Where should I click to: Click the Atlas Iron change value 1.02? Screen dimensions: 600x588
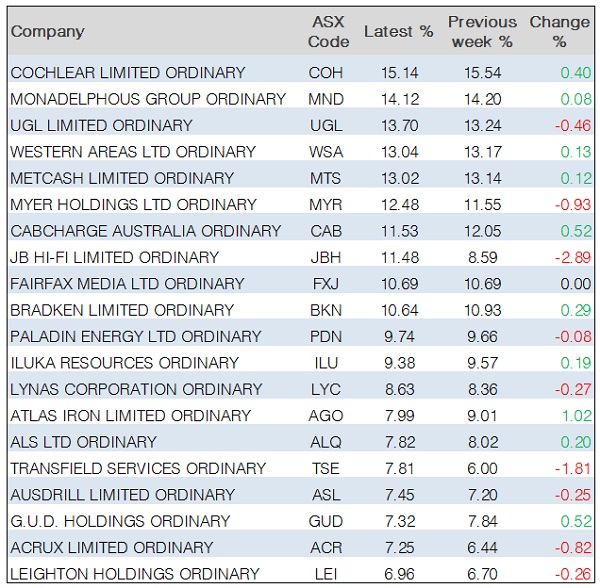[x=575, y=416]
